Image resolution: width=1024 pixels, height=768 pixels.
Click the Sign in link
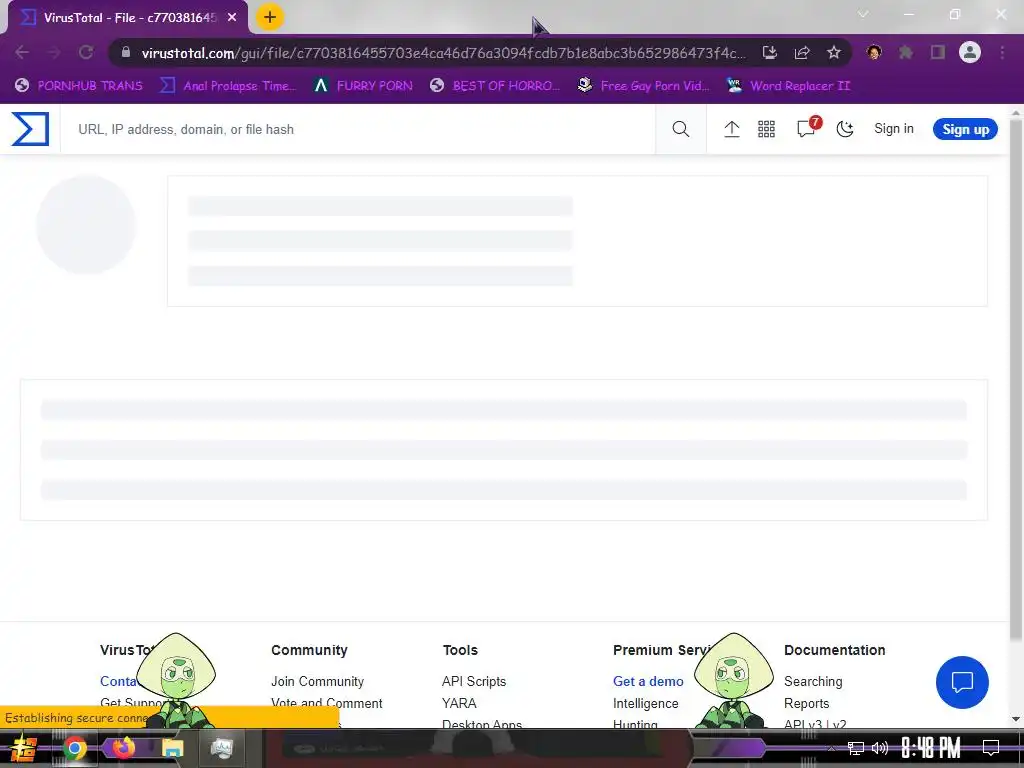[893, 129]
